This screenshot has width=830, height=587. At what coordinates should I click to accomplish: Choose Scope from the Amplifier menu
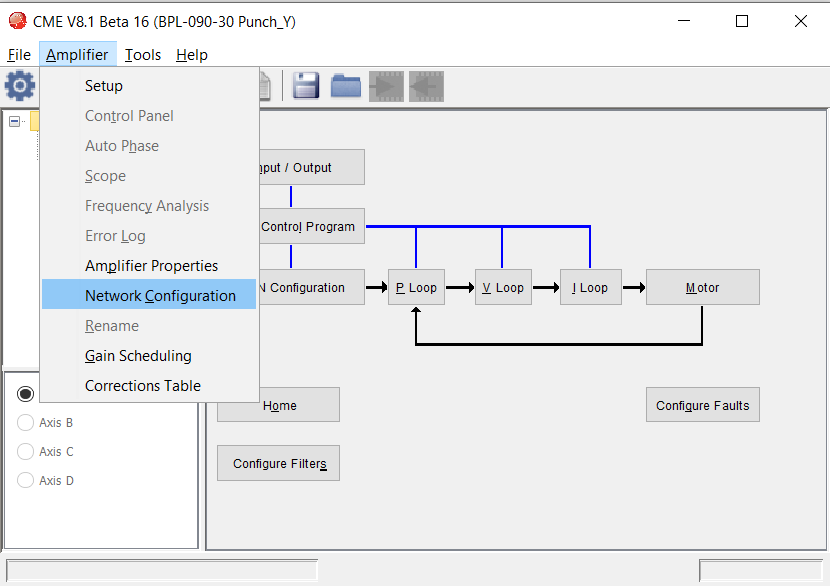[149, 176]
